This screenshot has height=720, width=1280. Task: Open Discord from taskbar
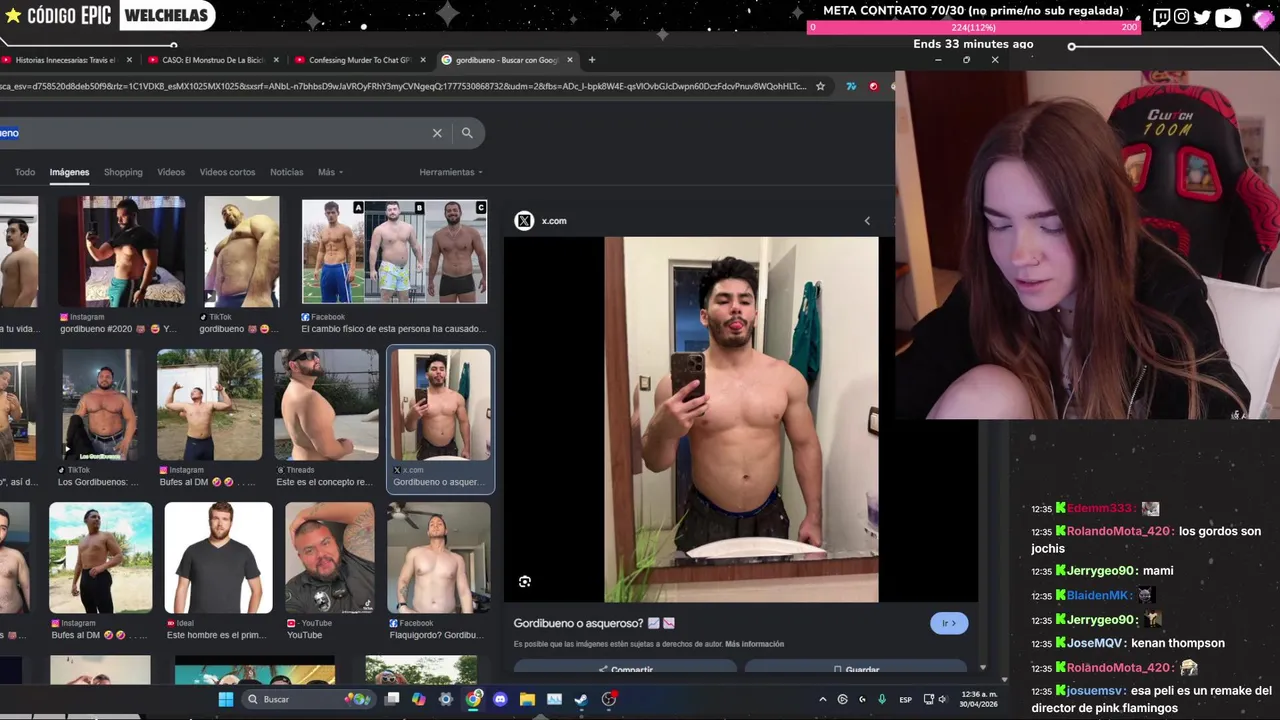pyautogui.click(x=500, y=699)
